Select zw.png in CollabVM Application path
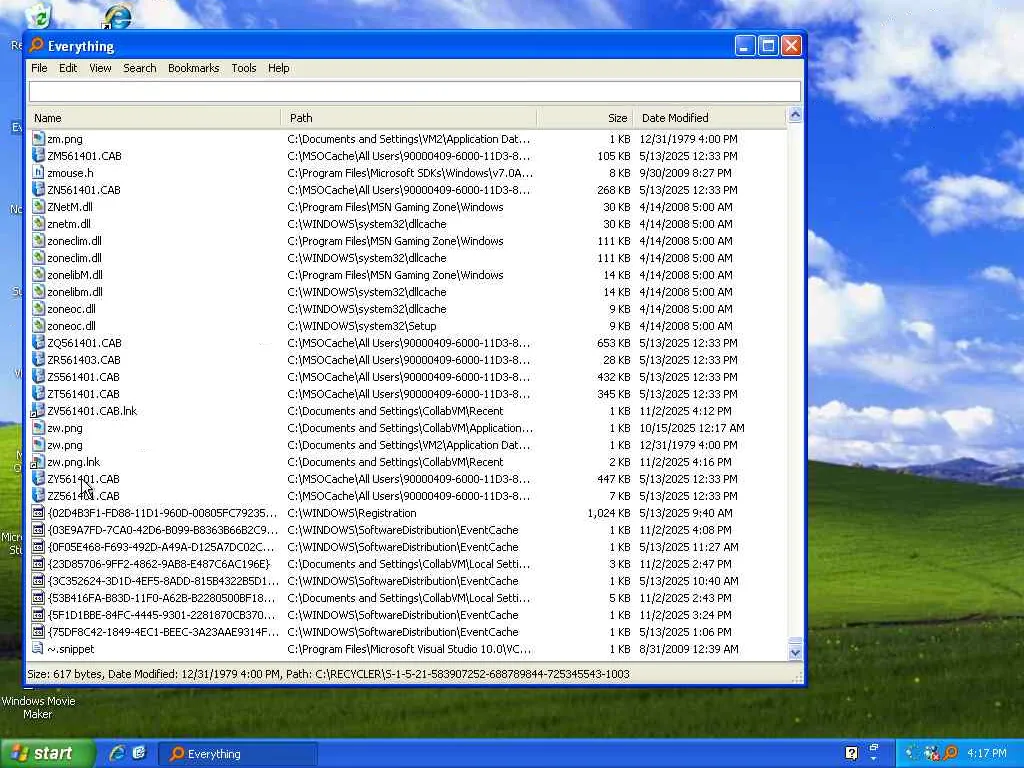 pyautogui.click(x=408, y=428)
